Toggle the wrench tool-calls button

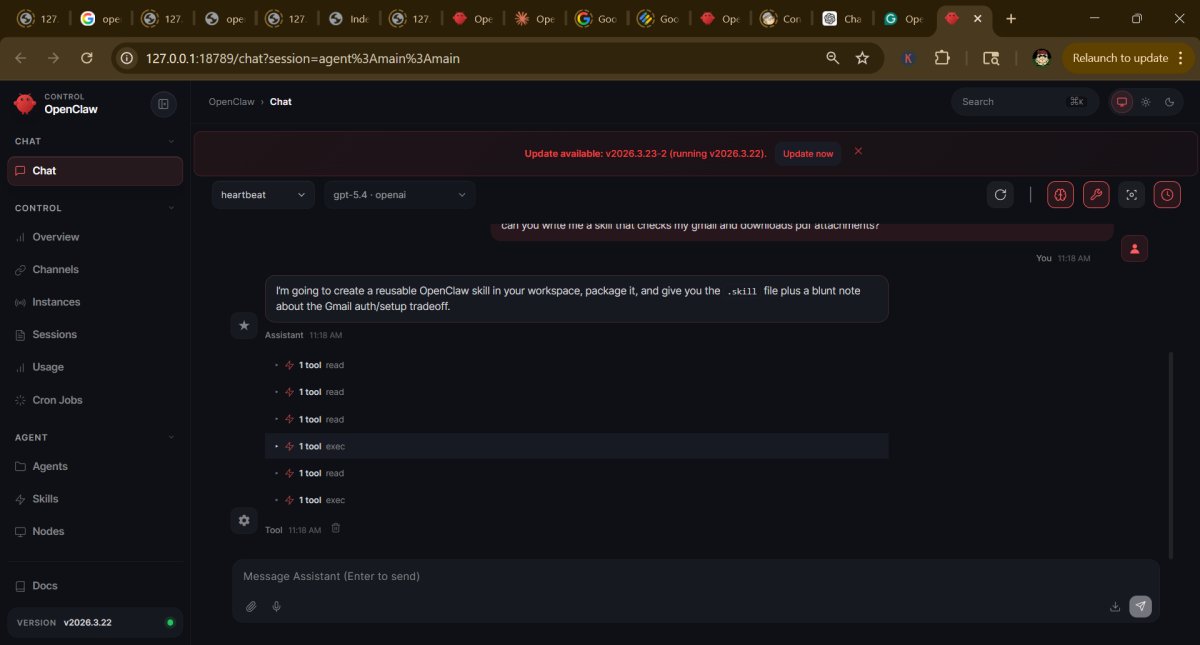click(1096, 195)
